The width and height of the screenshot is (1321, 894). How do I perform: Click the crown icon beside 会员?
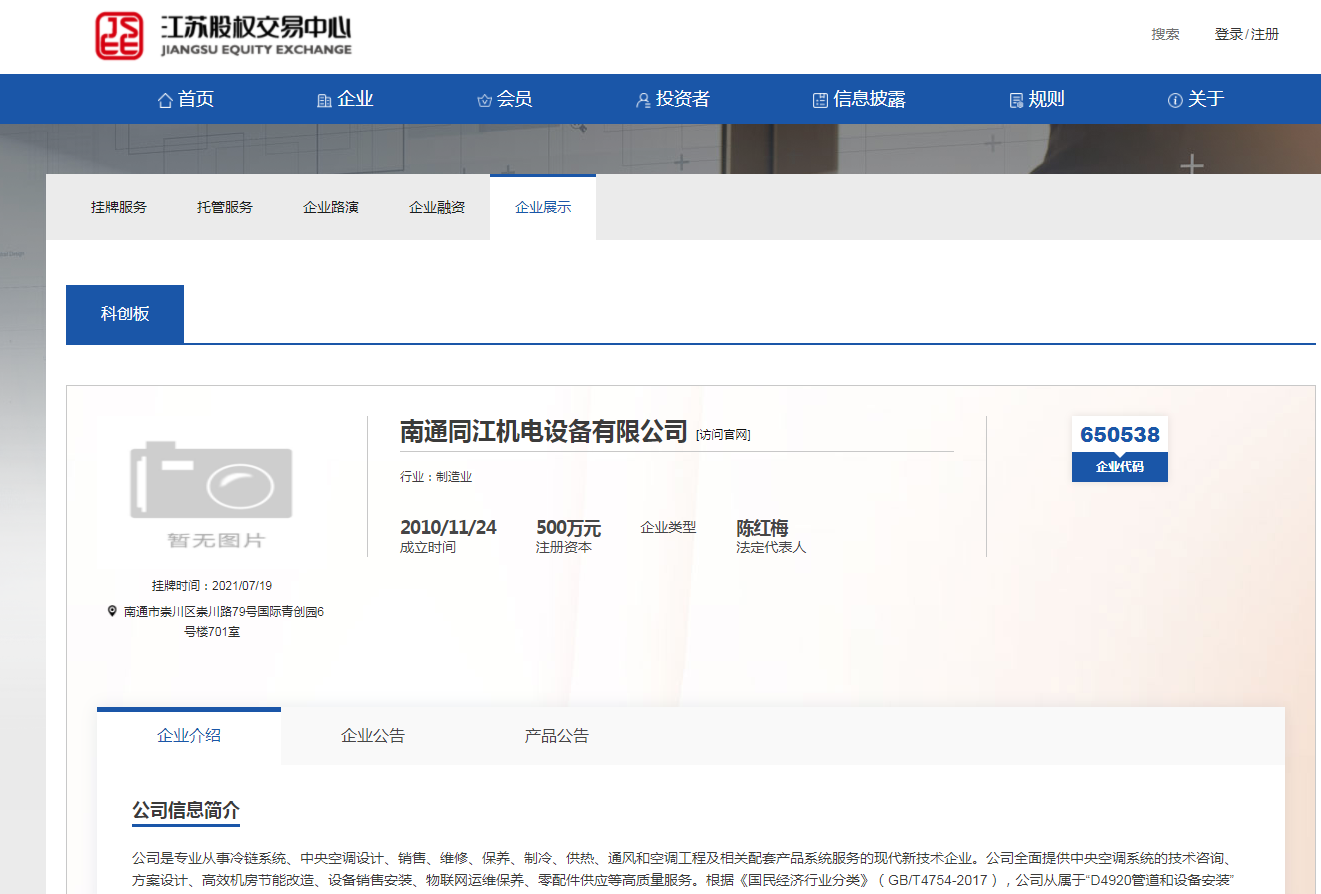(x=485, y=100)
